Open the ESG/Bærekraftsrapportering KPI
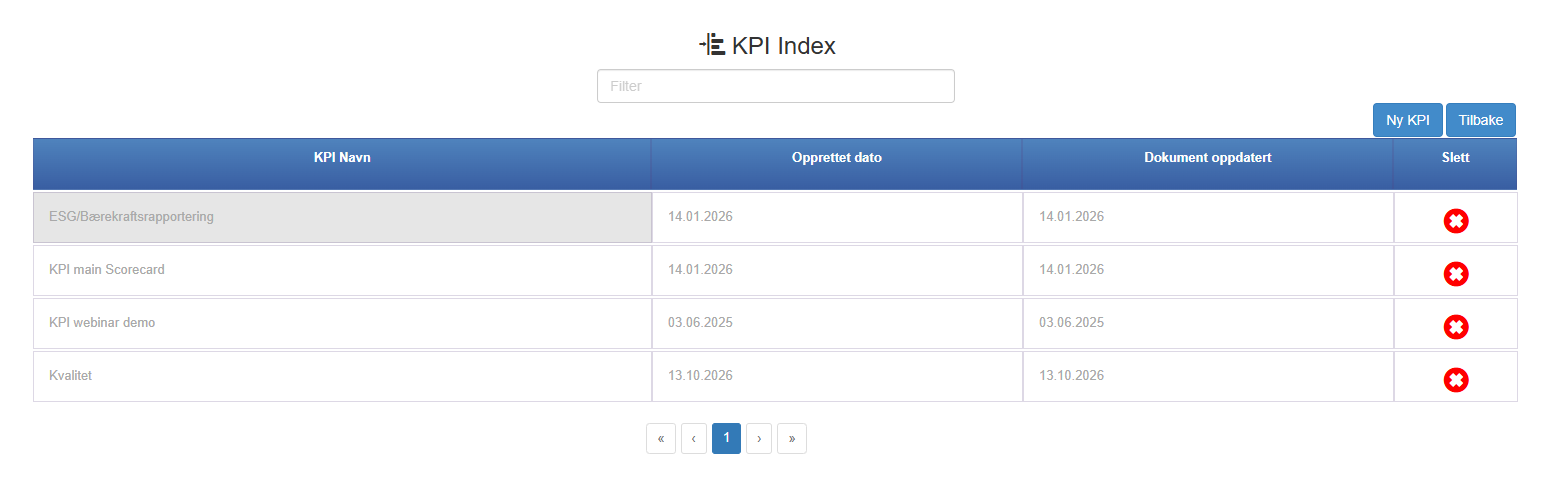Viewport: 1547px width, 489px height. (x=342, y=217)
